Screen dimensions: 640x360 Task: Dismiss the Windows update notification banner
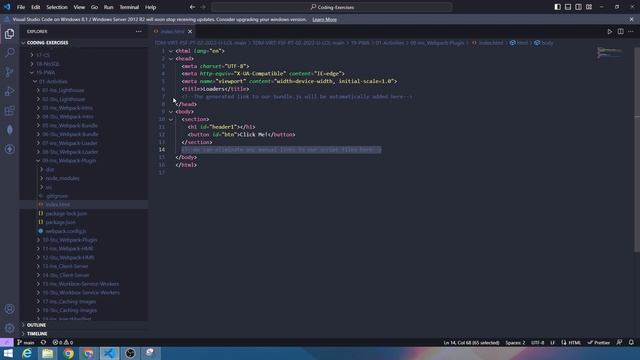pos(631,19)
